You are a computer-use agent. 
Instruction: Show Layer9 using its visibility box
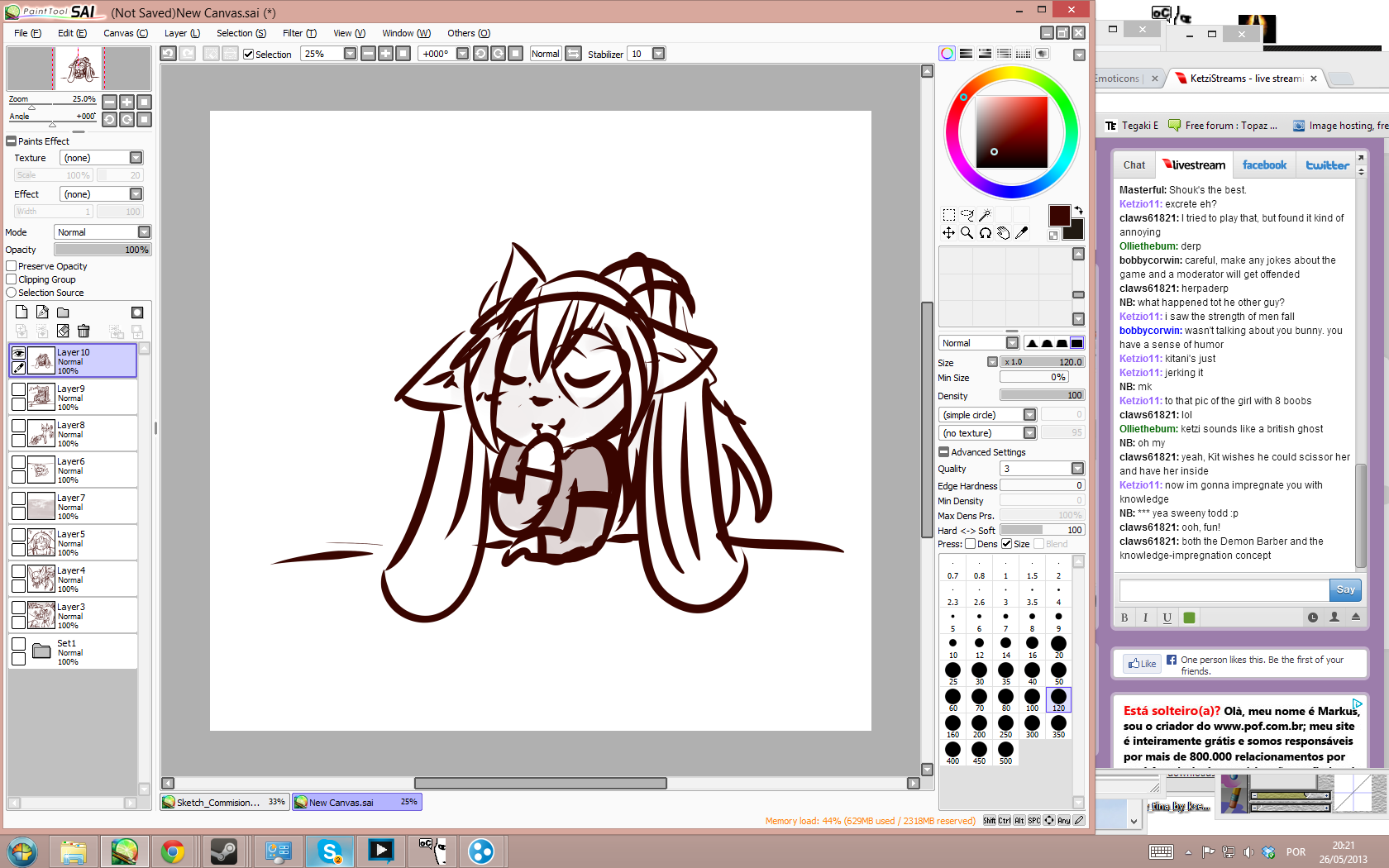(18, 389)
